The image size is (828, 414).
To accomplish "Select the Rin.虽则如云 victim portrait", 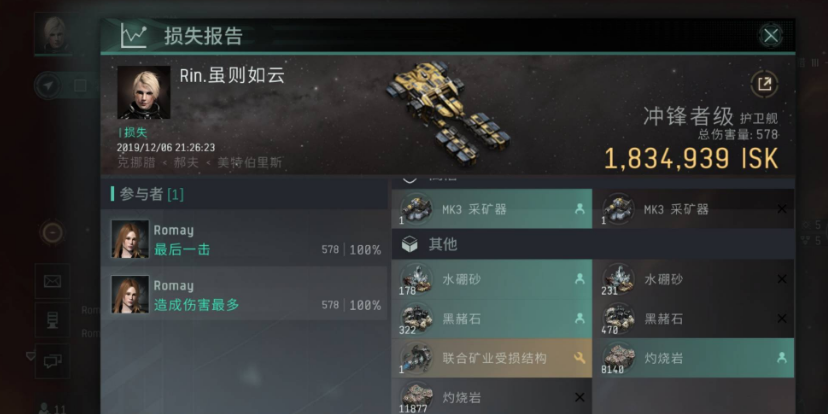I will tap(144, 92).
